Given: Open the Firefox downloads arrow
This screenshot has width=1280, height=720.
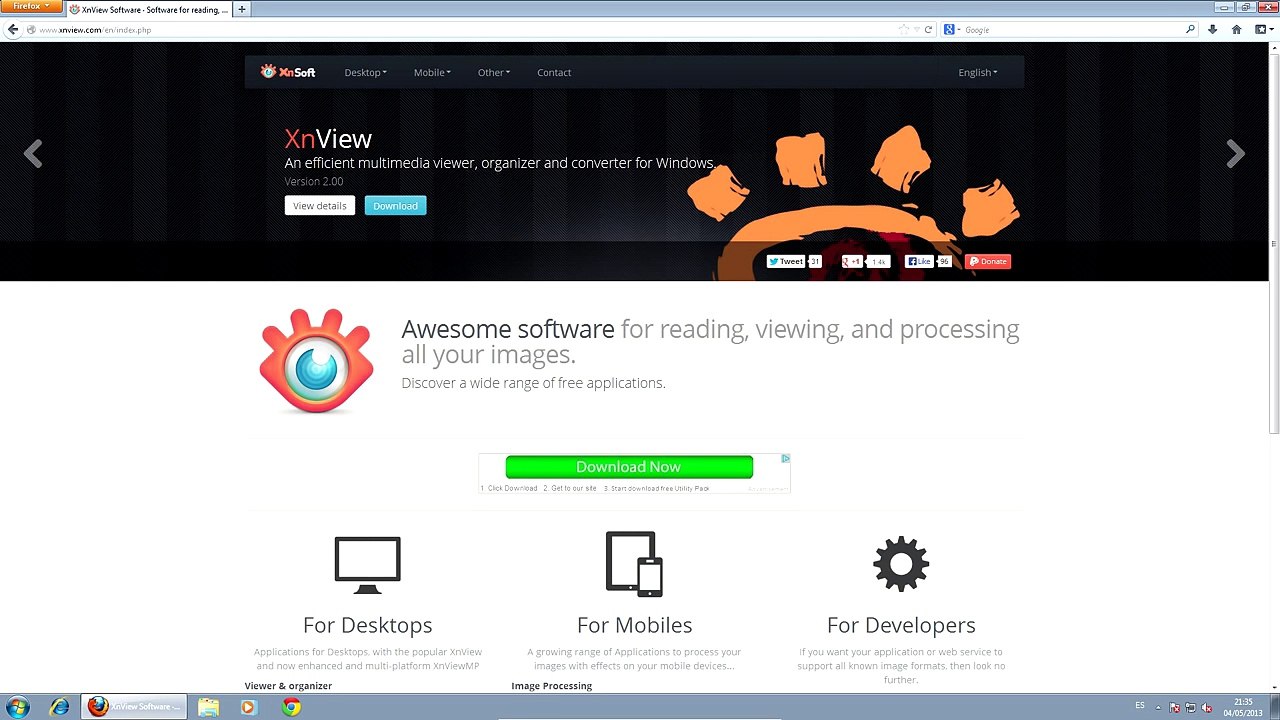Looking at the screenshot, I should pyautogui.click(x=1212, y=30).
